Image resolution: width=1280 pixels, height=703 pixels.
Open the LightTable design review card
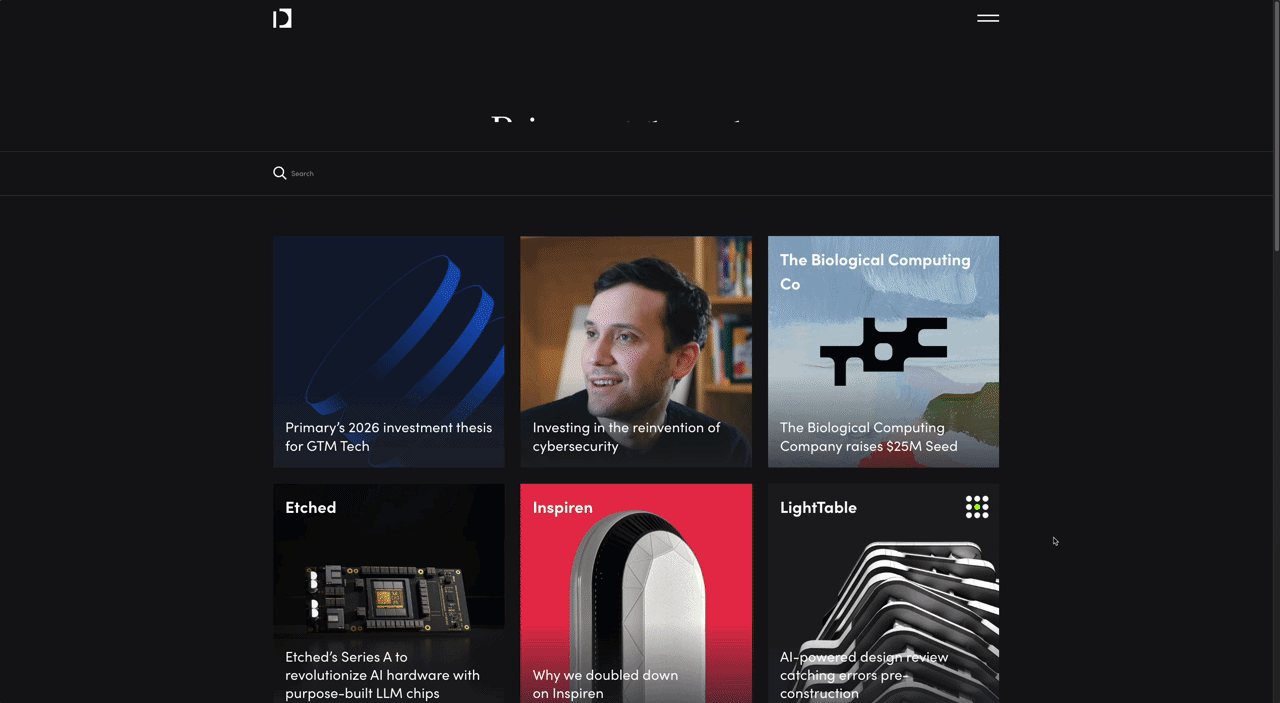point(883,594)
